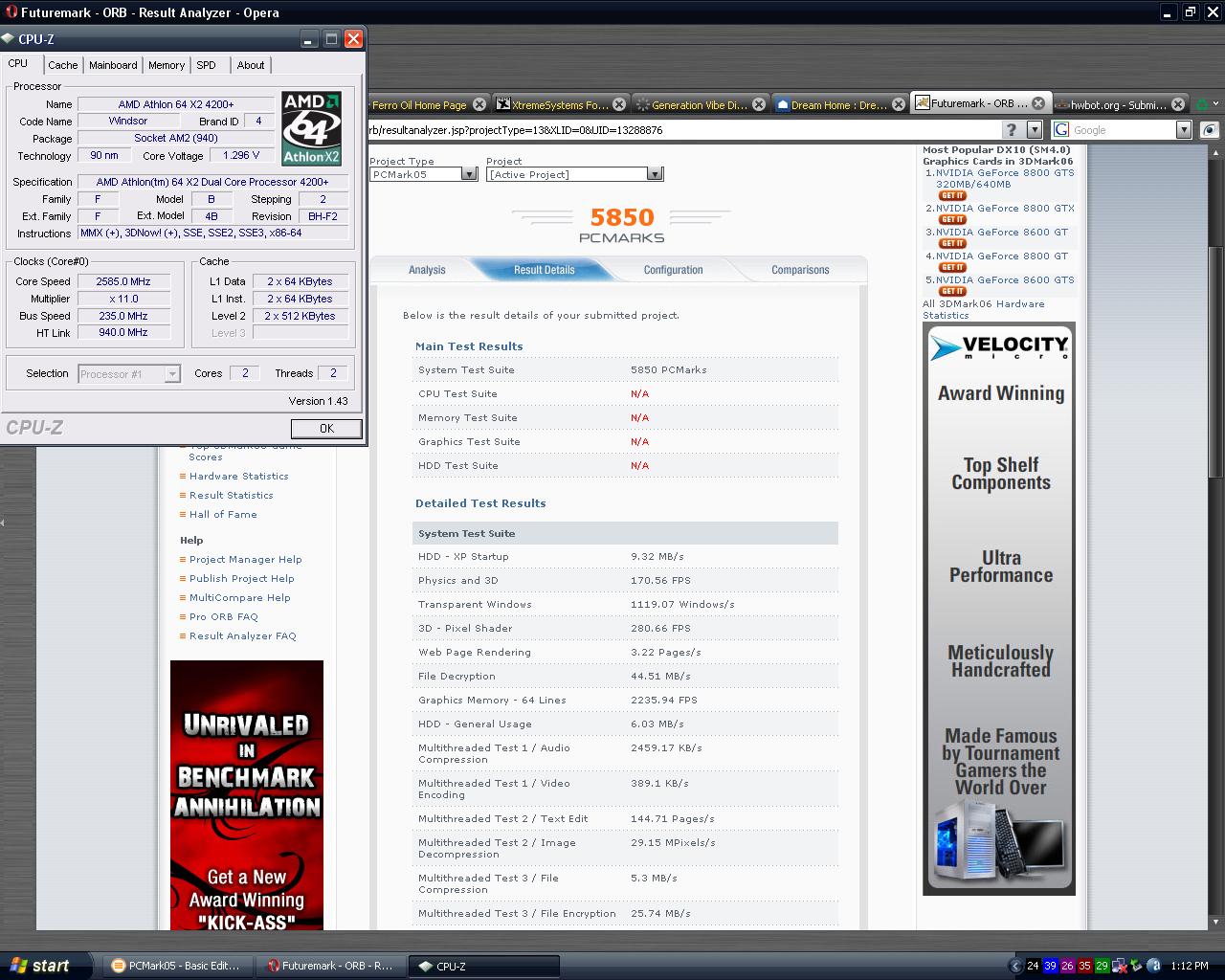
Task: Click temperature tray icon showing 24
Action: point(1033,966)
